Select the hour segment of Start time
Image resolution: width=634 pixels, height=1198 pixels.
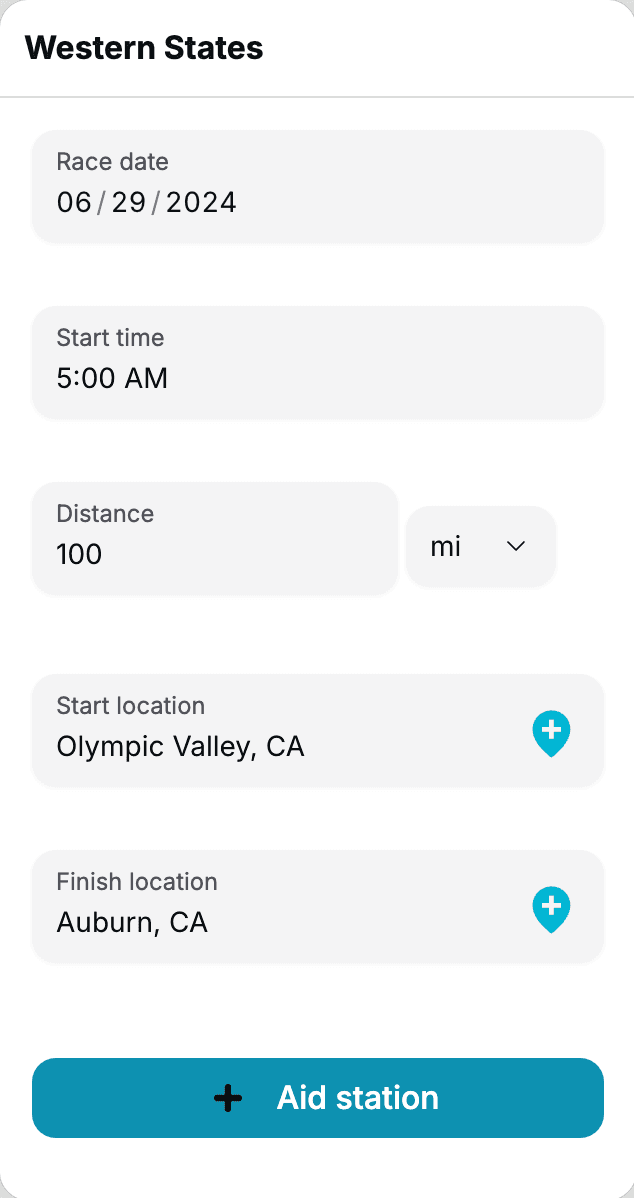pyautogui.click(x=63, y=379)
